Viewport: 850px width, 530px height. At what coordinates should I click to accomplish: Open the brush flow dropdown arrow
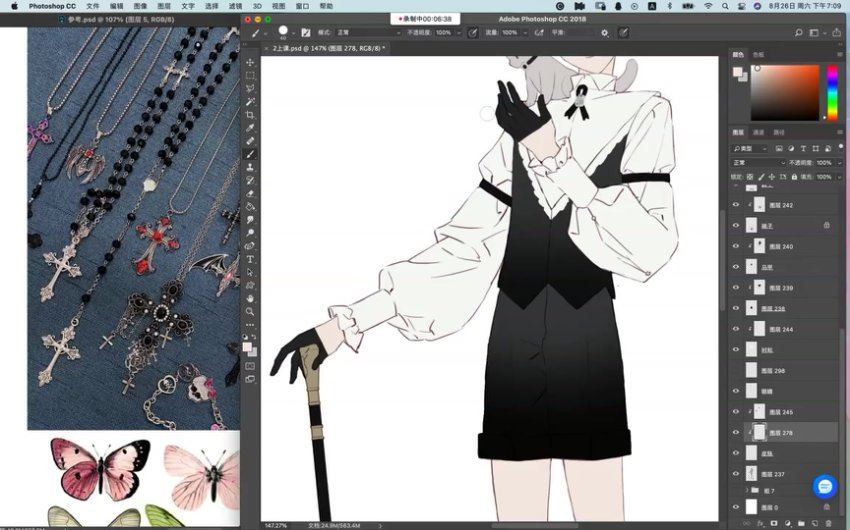click(x=525, y=33)
